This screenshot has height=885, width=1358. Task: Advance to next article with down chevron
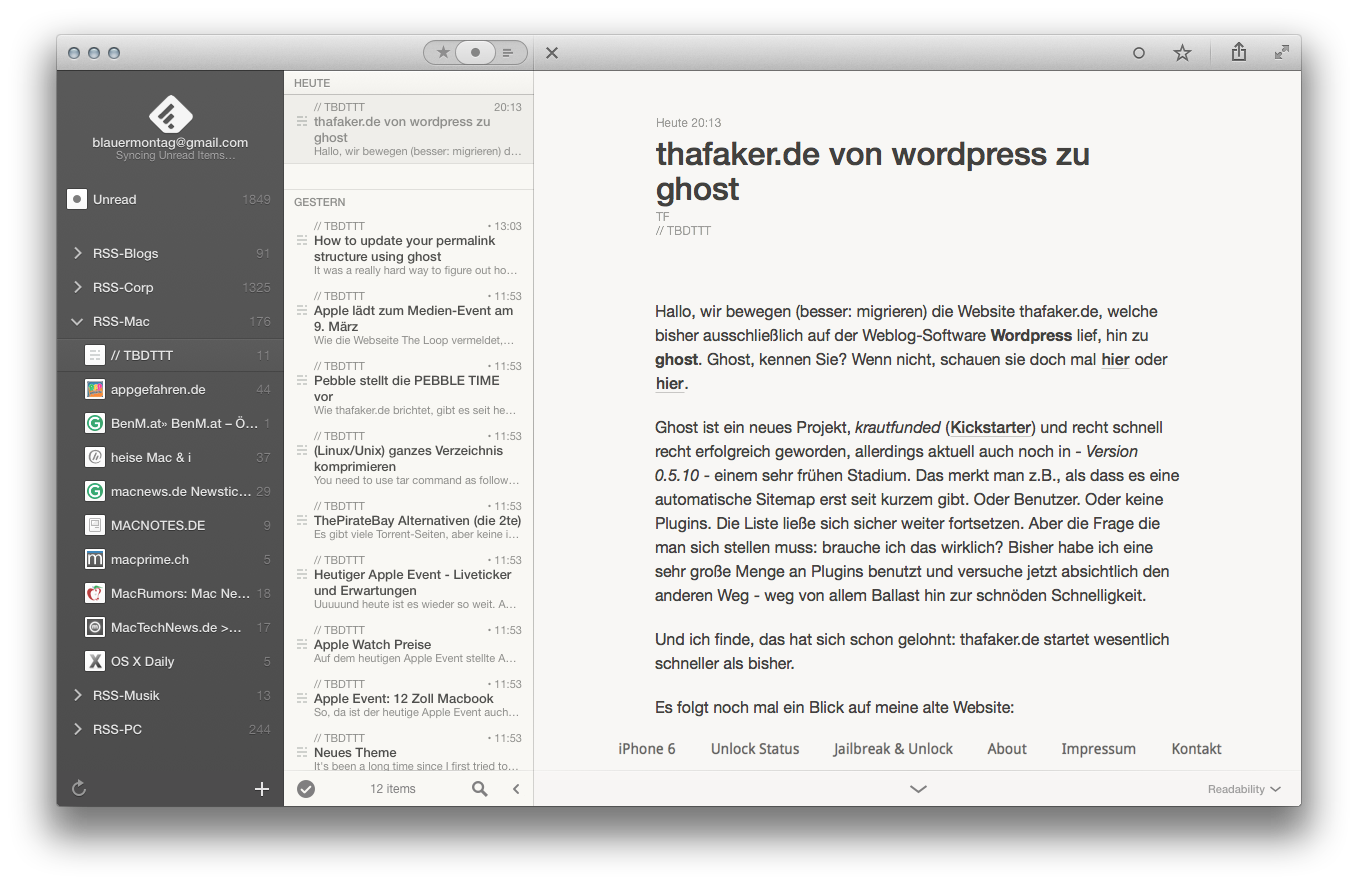(918, 789)
